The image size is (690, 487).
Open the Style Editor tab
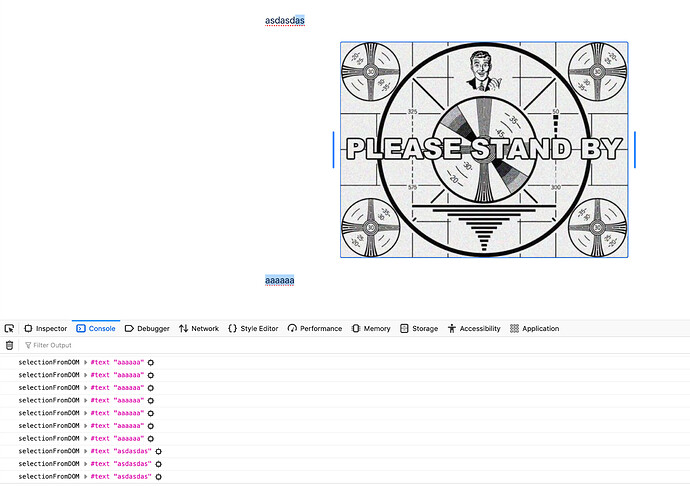point(253,329)
